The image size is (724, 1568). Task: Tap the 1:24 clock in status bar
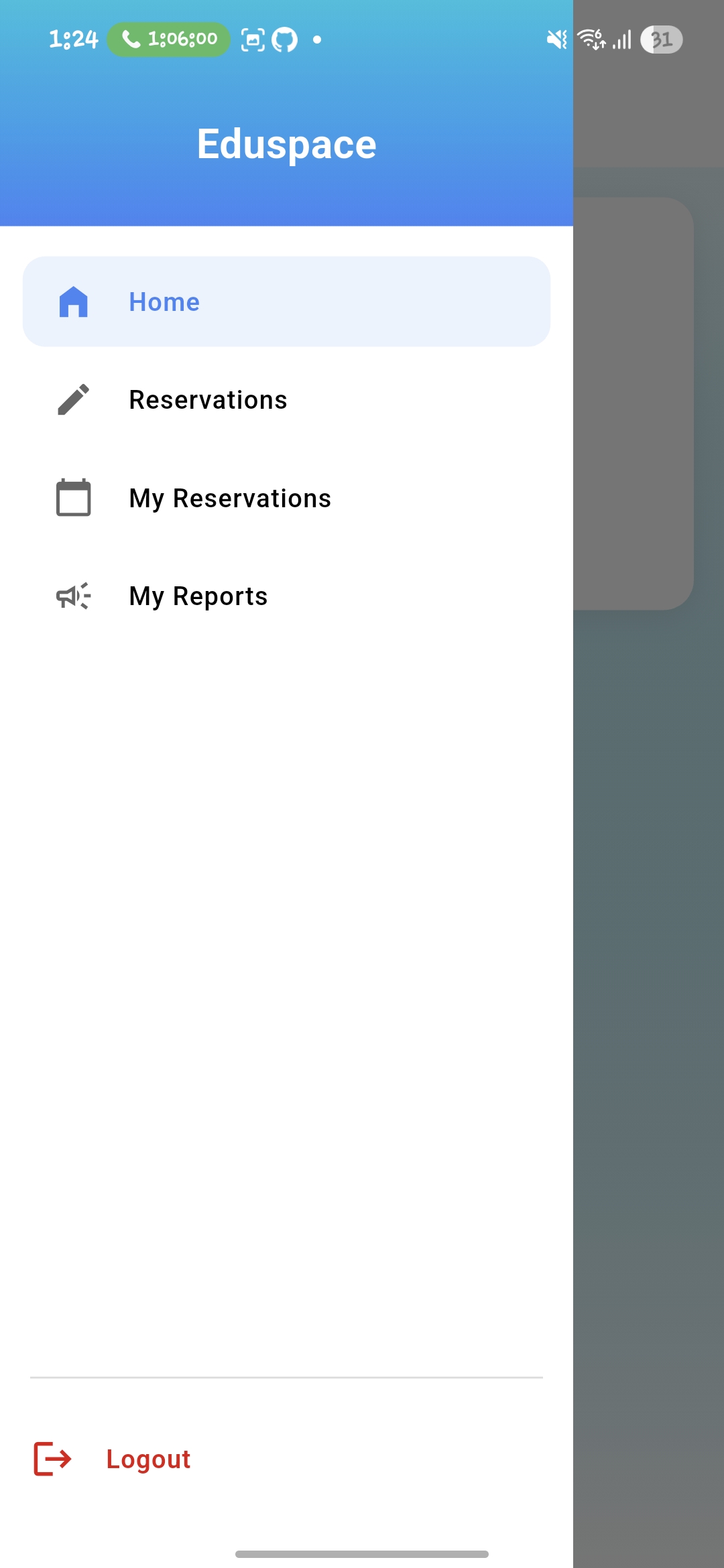[74, 40]
